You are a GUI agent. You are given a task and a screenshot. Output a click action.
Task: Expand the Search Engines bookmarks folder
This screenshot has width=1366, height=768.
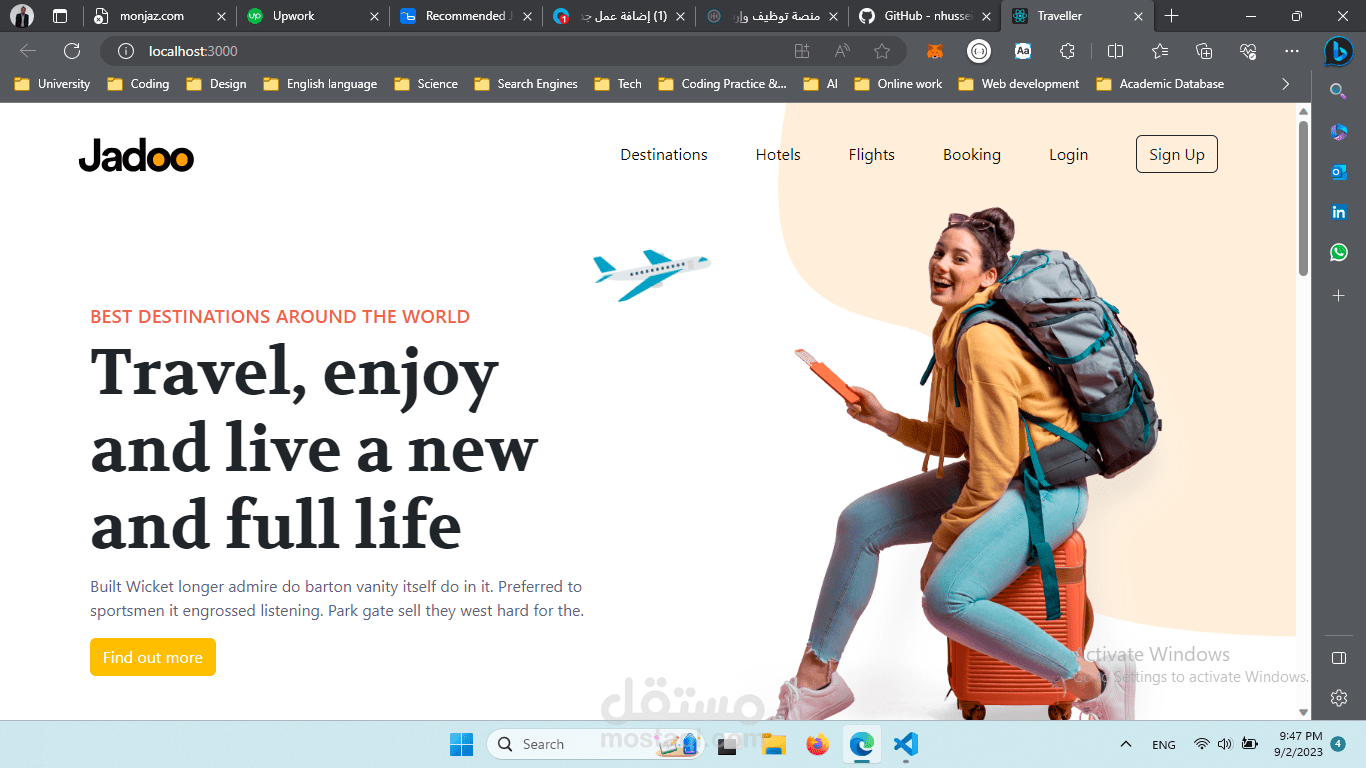pos(526,84)
